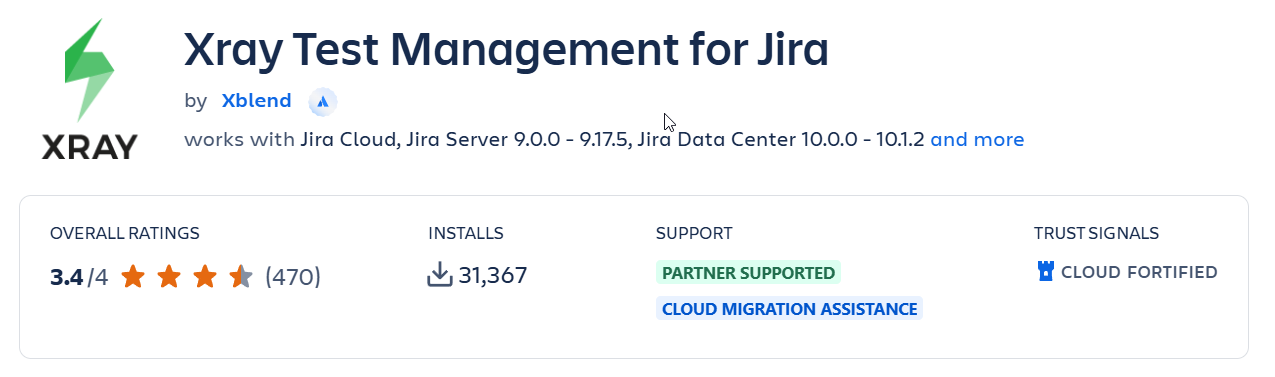Click the OVERALL RATINGS heading
This screenshot has height=377, width=1275.
pos(125,233)
